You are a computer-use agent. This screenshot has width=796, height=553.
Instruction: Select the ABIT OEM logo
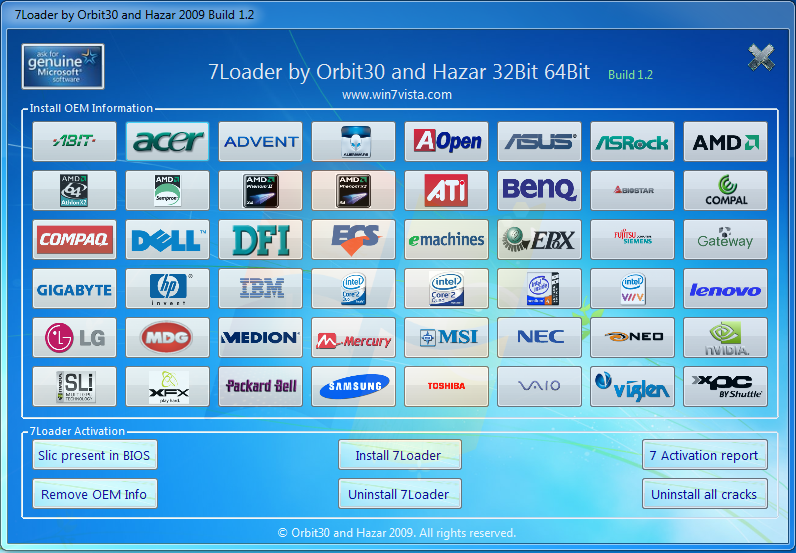[x=74, y=141]
